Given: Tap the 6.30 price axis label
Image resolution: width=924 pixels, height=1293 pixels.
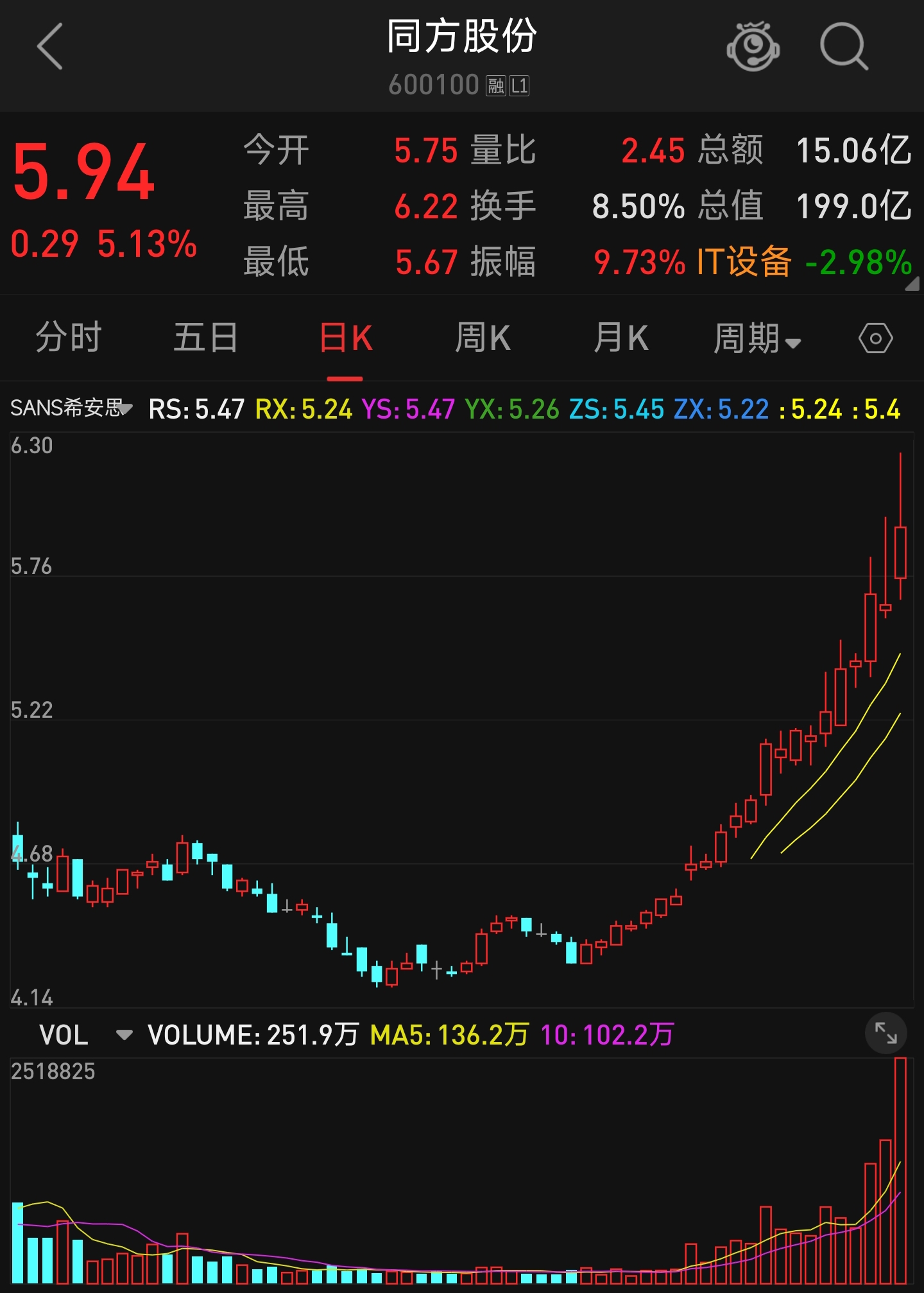Looking at the screenshot, I should 31,446.
